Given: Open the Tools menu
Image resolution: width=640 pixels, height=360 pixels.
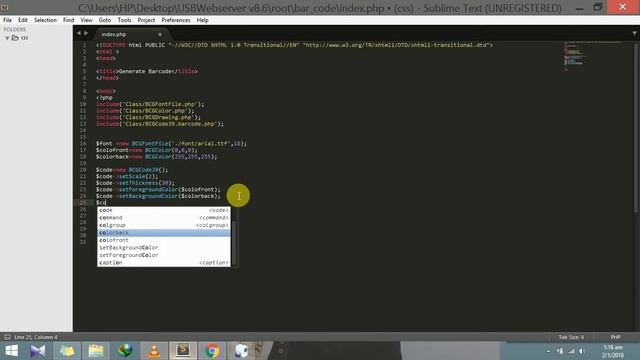Looking at the screenshot, I should point(124,20).
